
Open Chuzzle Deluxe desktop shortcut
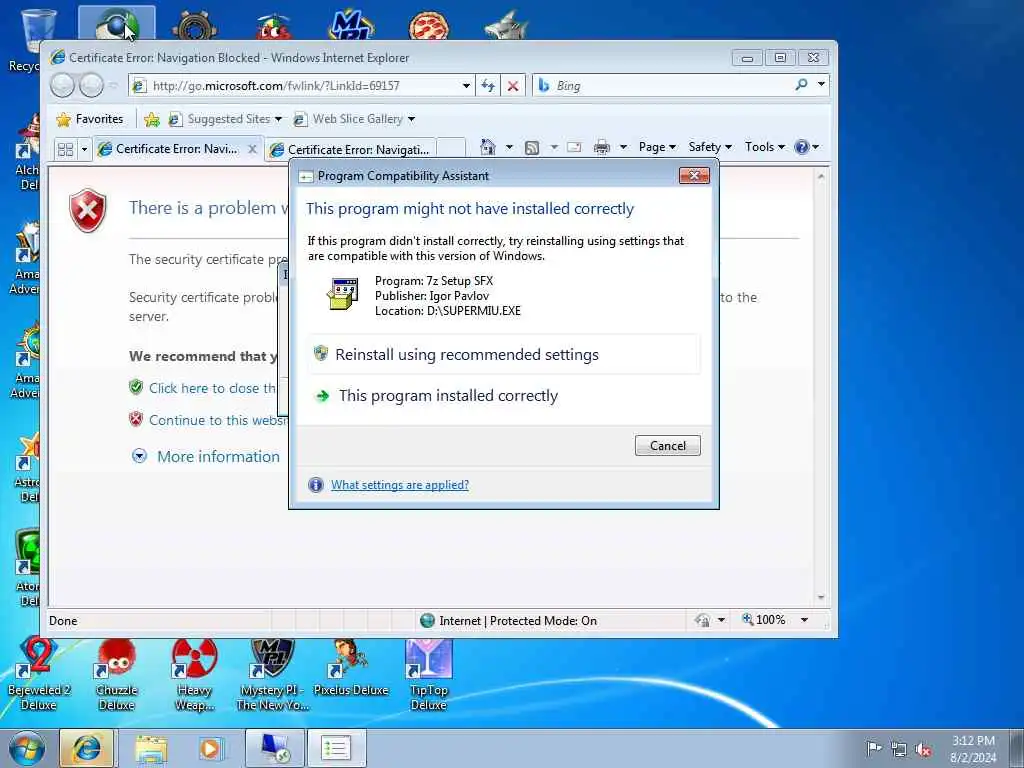tap(116, 675)
